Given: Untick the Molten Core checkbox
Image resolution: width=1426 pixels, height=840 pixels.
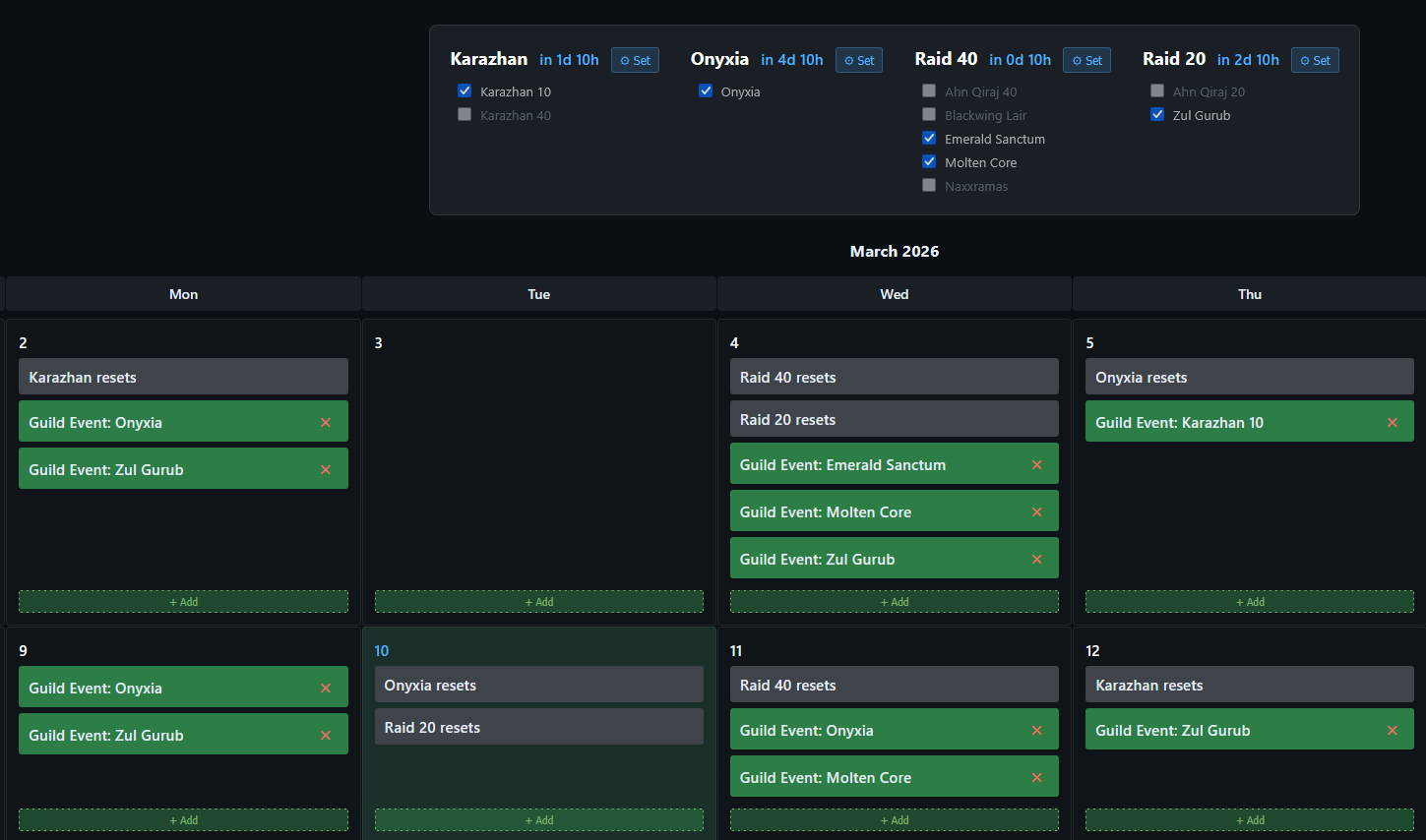Looking at the screenshot, I should (929, 161).
